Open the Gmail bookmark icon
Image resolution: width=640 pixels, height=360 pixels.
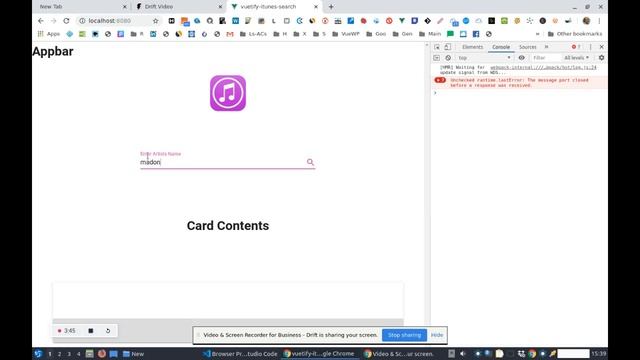click(230, 34)
